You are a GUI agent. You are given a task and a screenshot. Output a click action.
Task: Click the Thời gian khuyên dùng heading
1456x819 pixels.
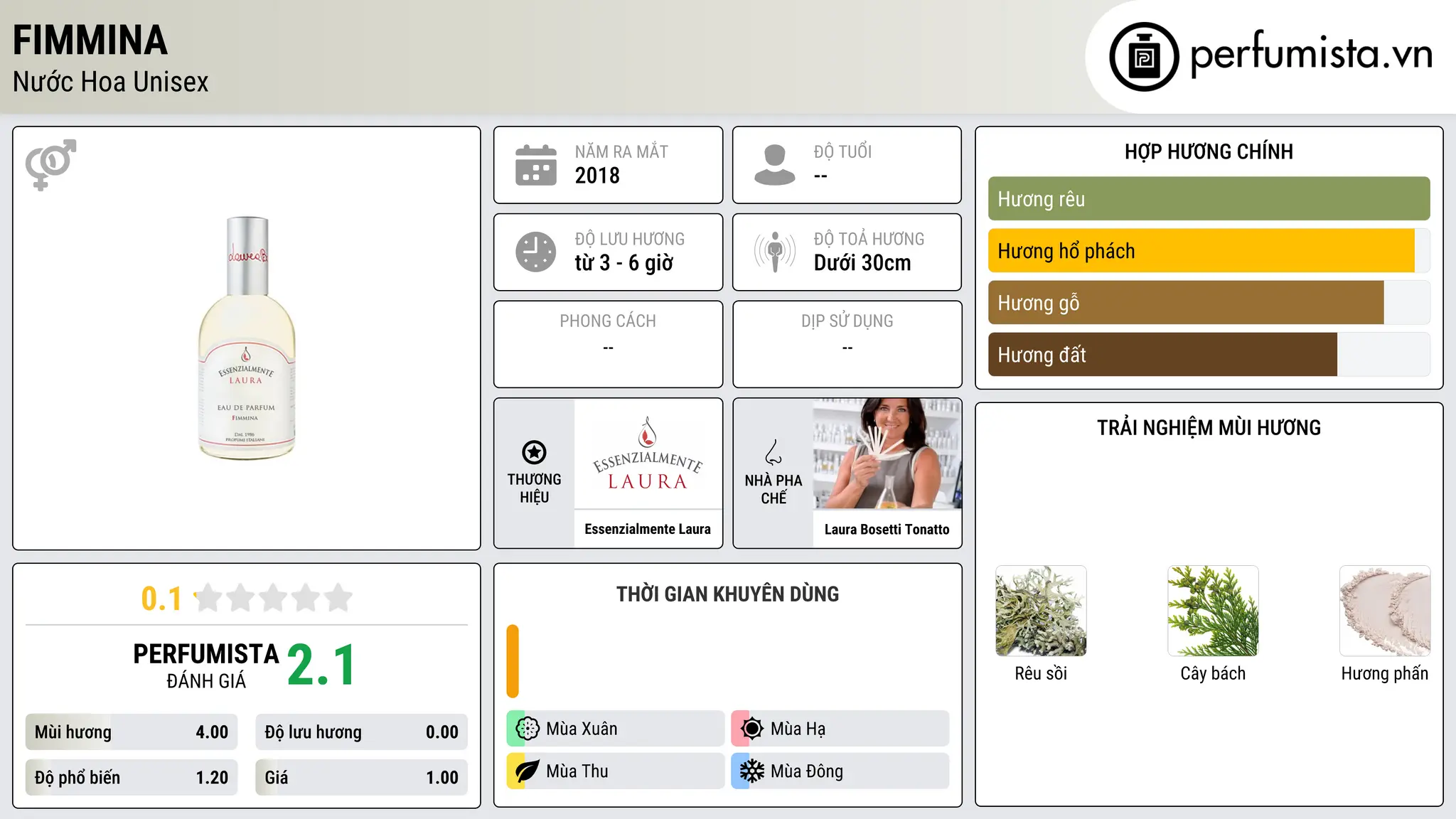click(x=728, y=594)
